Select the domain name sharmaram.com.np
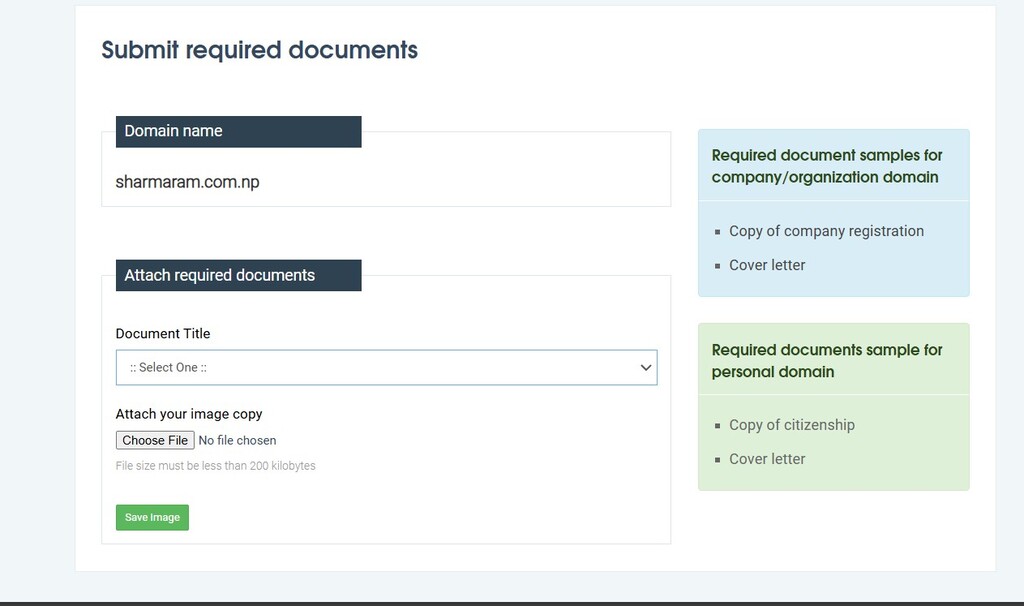The height and width of the screenshot is (606, 1024). tap(188, 182)
